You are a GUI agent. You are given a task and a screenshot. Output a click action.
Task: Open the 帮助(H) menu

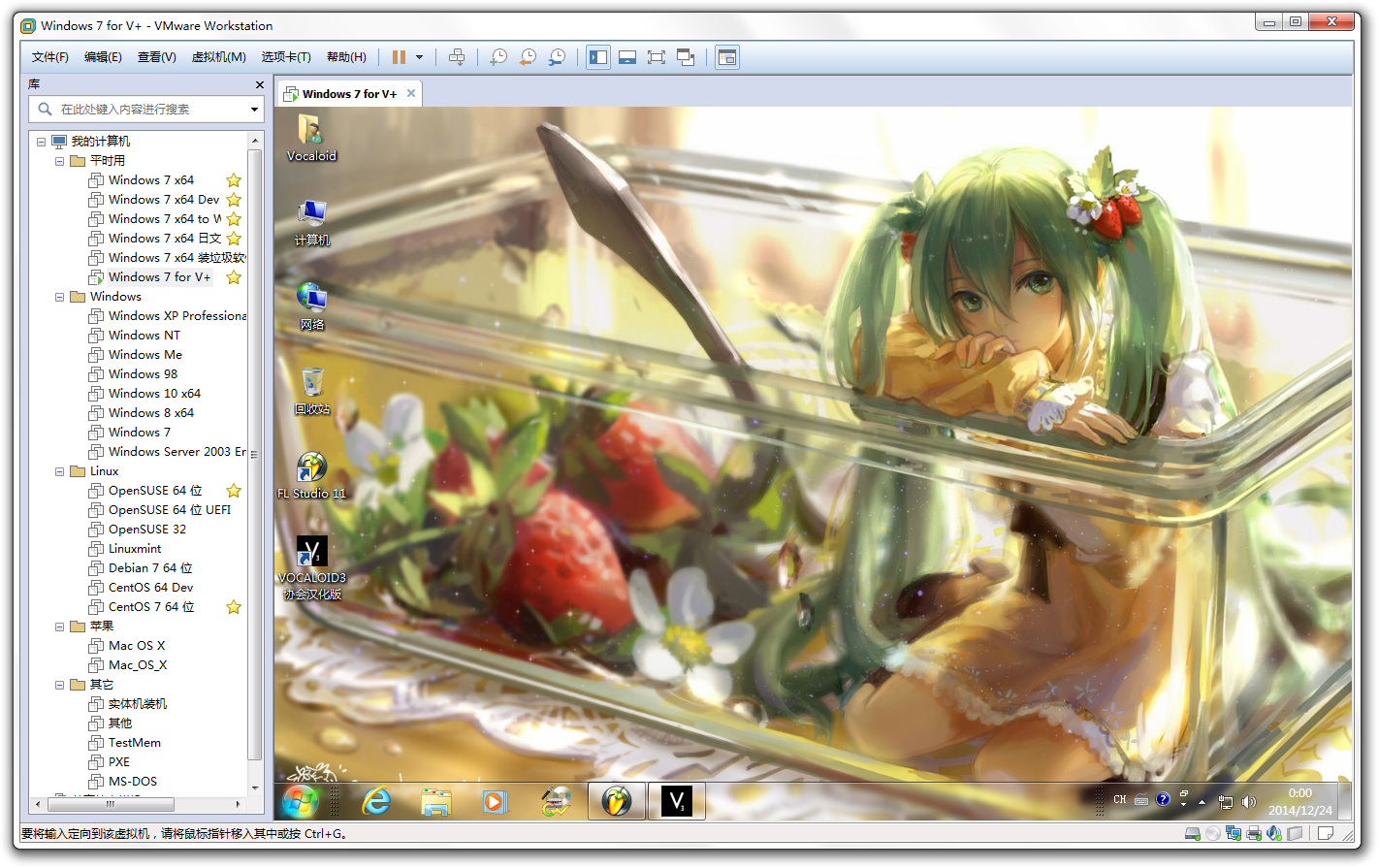pyautogui.click(x=346, y=57)
